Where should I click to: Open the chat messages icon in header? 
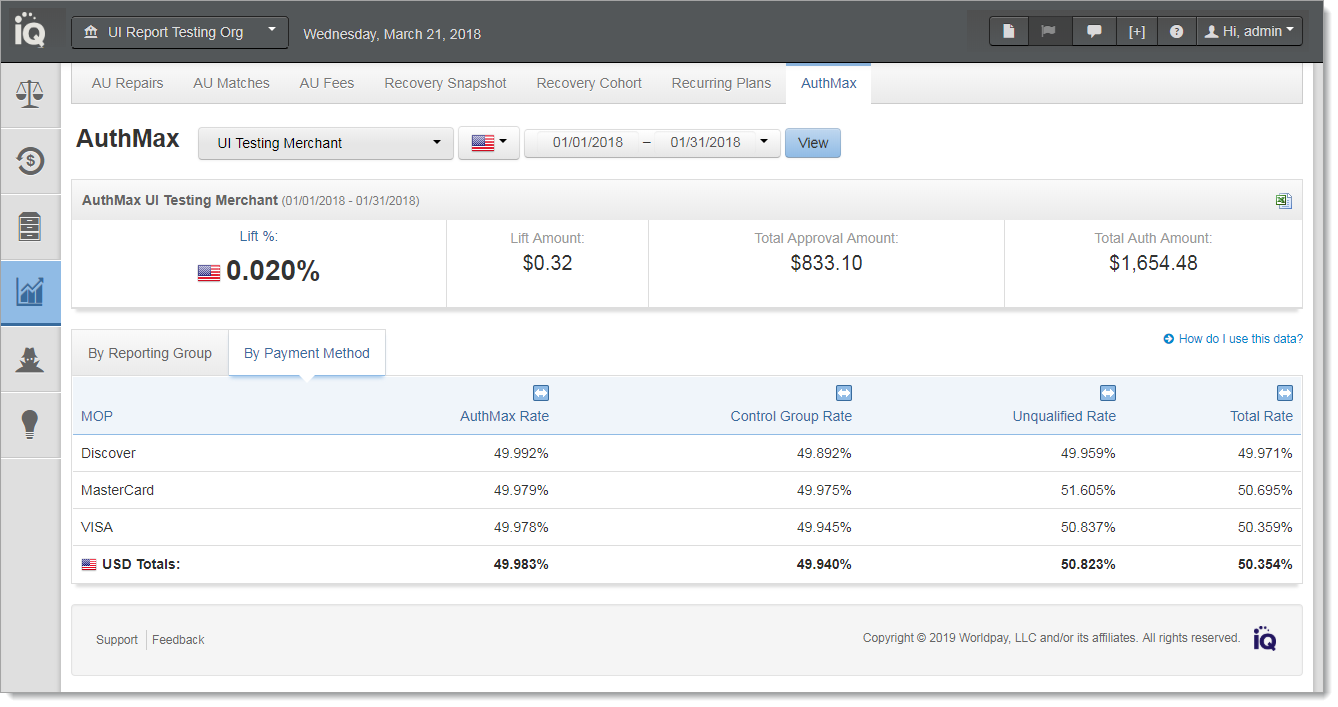click(1094, 32)
